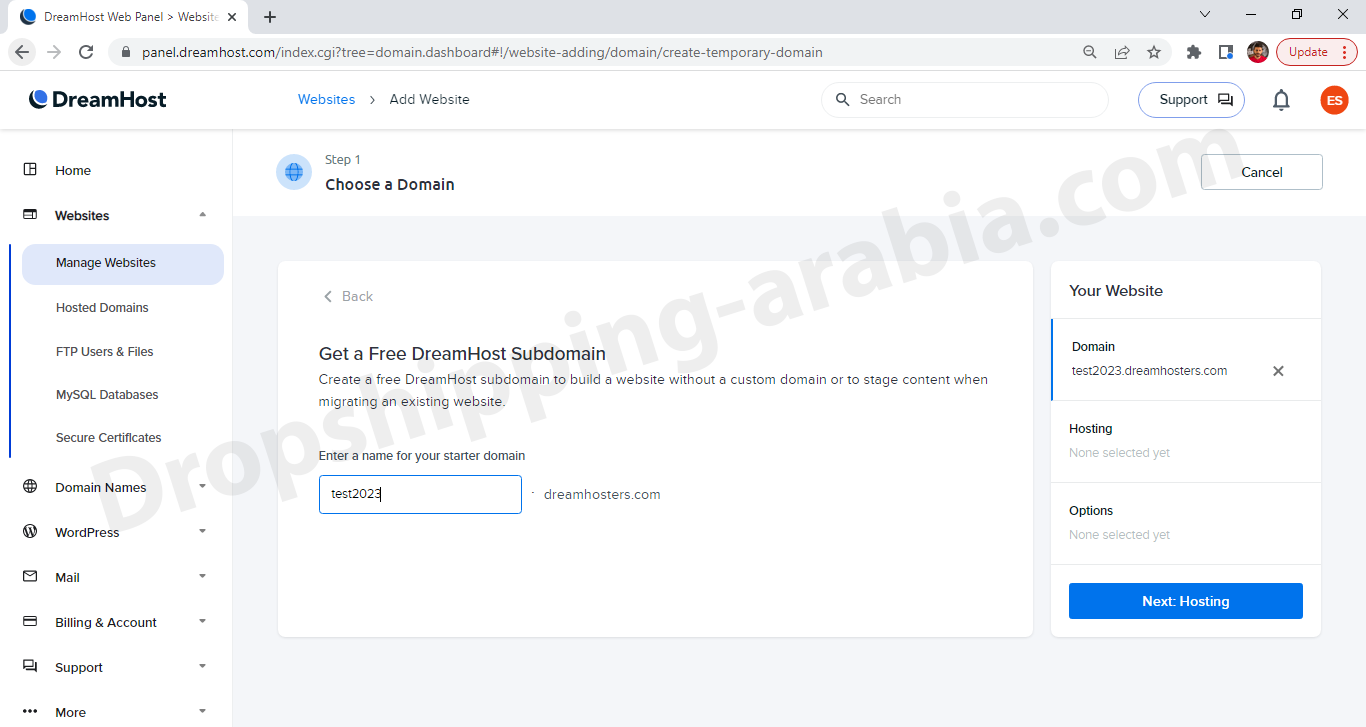
Task: Open Chrome profile avatar
Action: tap(1258, 52)
